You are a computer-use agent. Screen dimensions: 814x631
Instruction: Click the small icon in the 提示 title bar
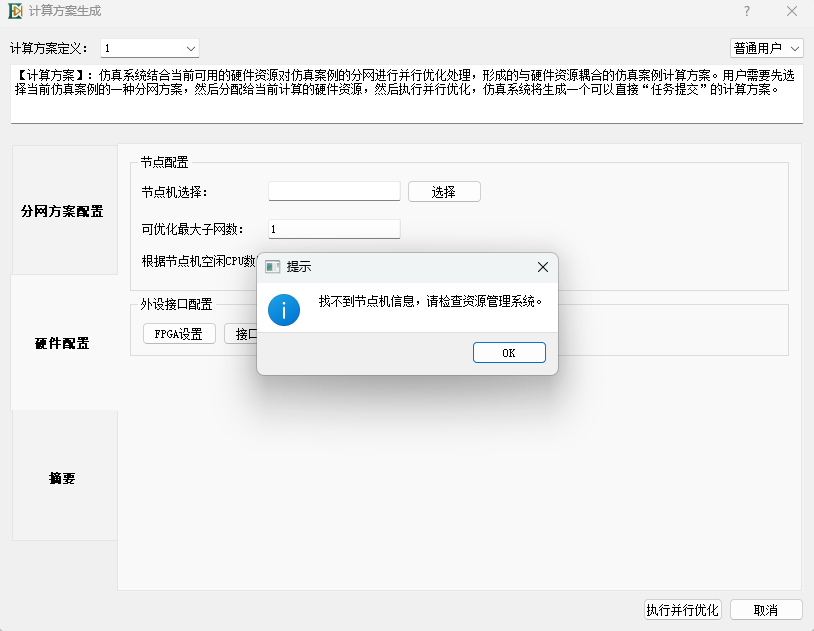(x=272, y=267)
